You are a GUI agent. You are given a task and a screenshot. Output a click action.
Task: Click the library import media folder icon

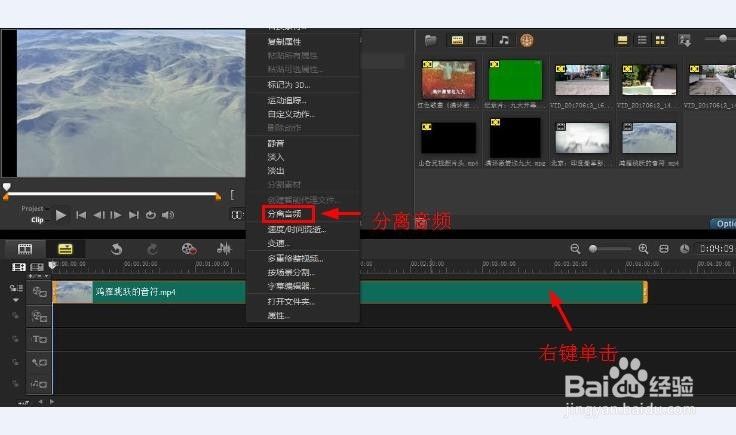coord(430,40)
